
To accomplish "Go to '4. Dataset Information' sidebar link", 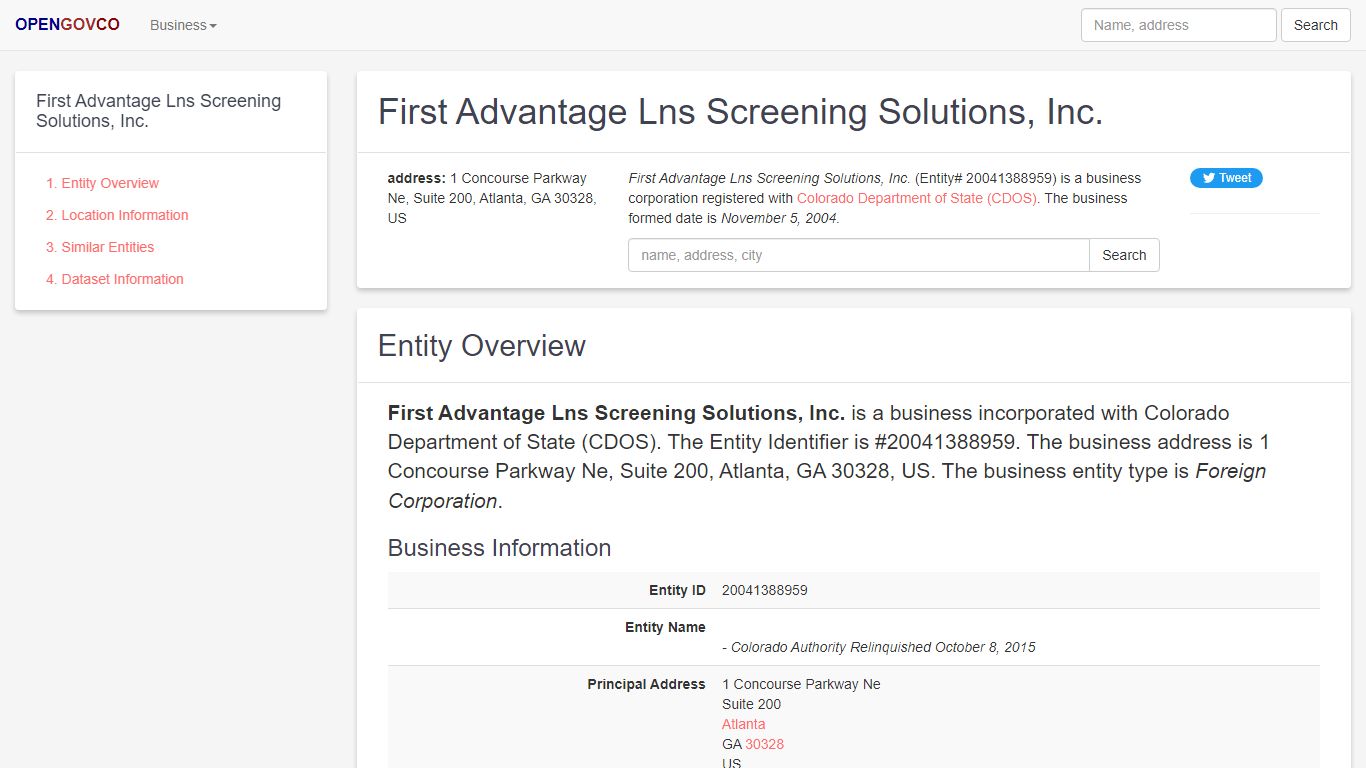I will (115, 279).
